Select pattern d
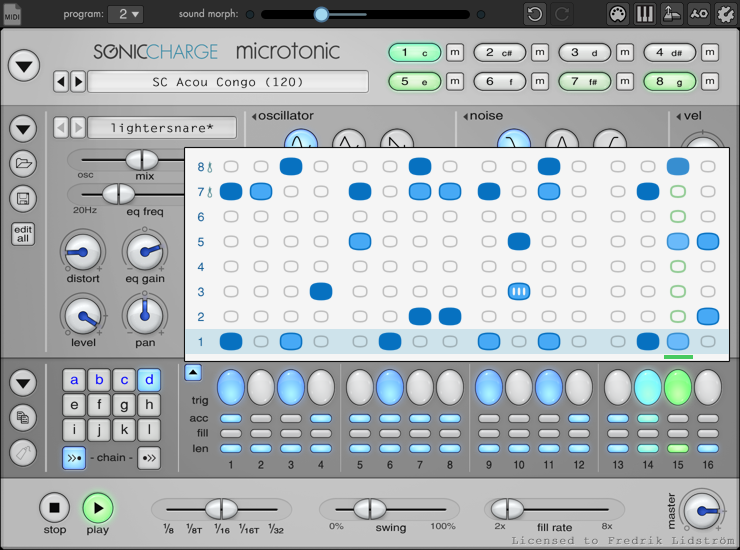The width and height of the screenshot is (740, 550). [149, 380]
